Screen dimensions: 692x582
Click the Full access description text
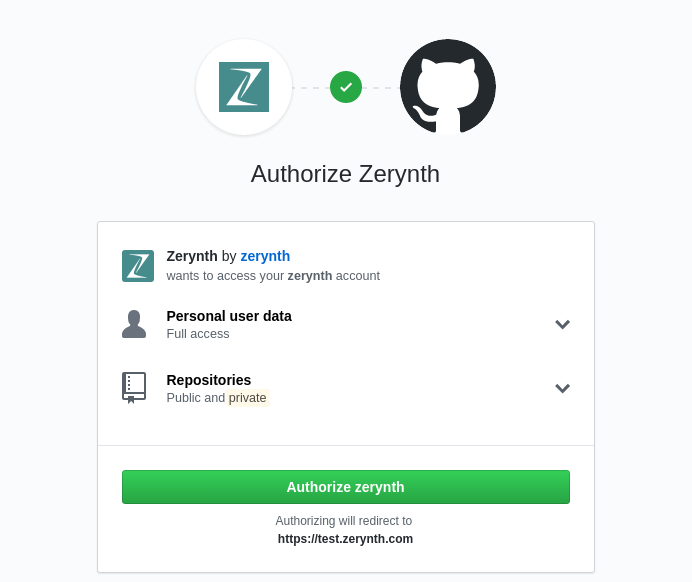[198, 334]
